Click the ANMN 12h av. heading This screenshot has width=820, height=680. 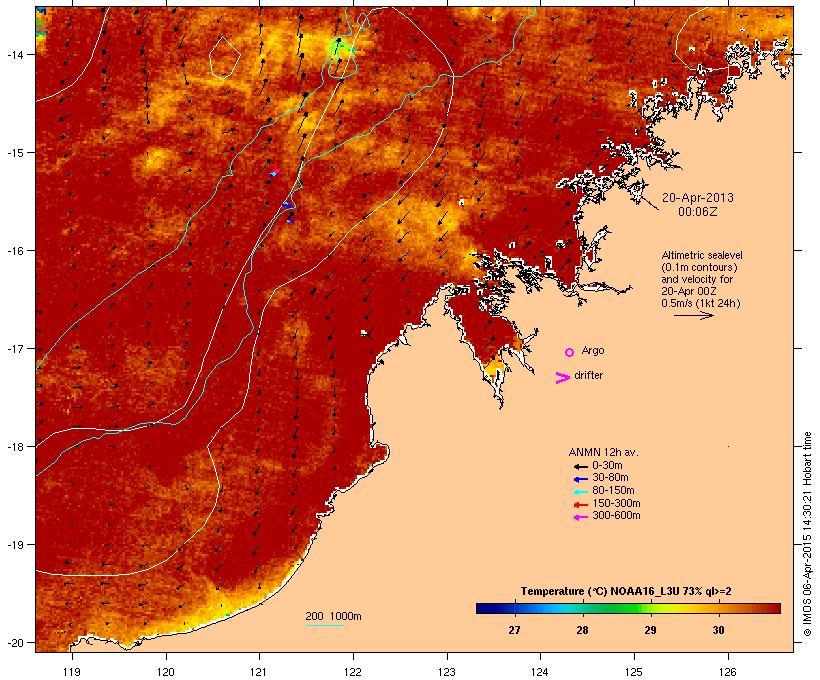click(603, 452)
